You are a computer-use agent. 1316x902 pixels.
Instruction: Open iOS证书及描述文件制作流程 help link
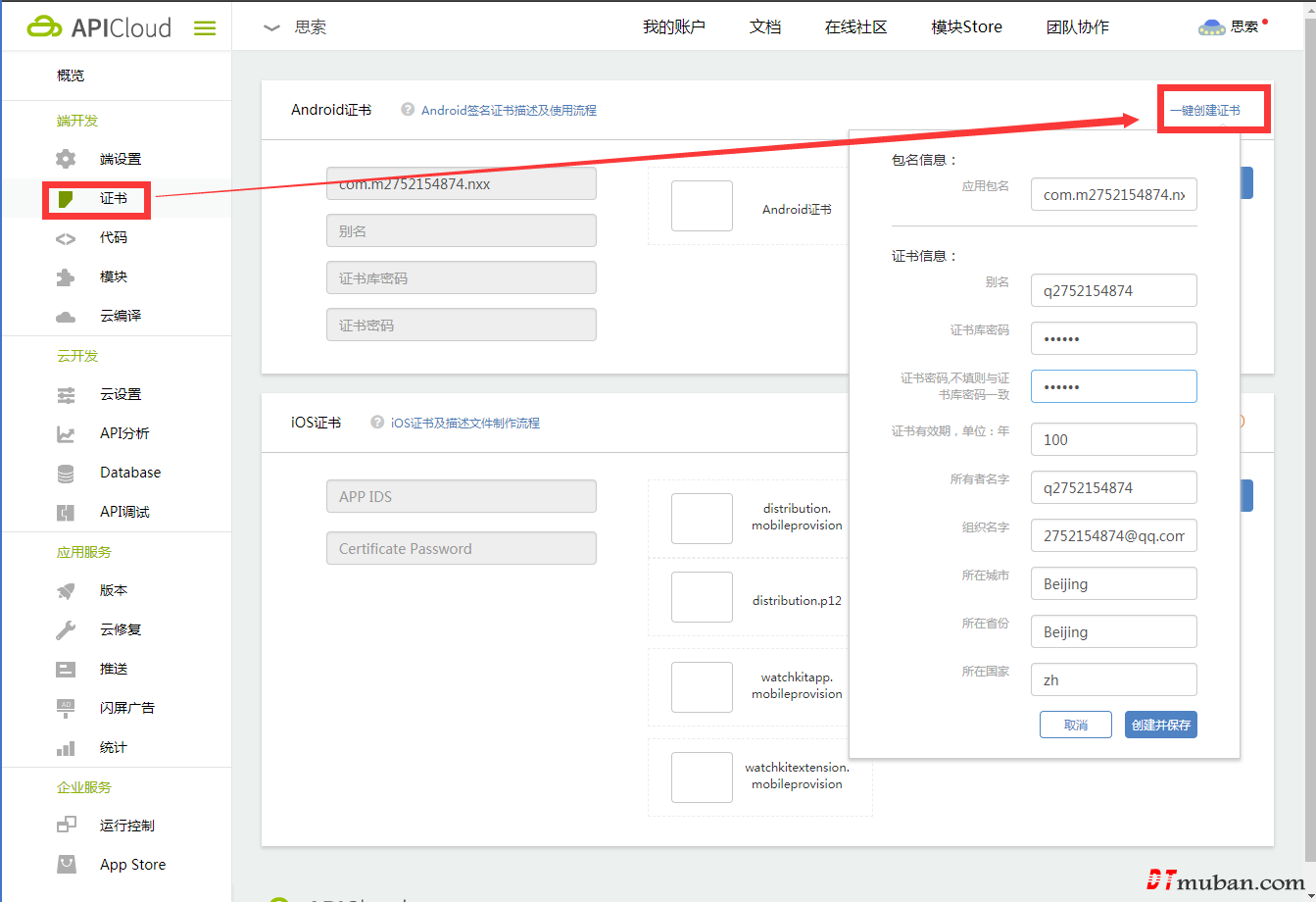point(464,424)
